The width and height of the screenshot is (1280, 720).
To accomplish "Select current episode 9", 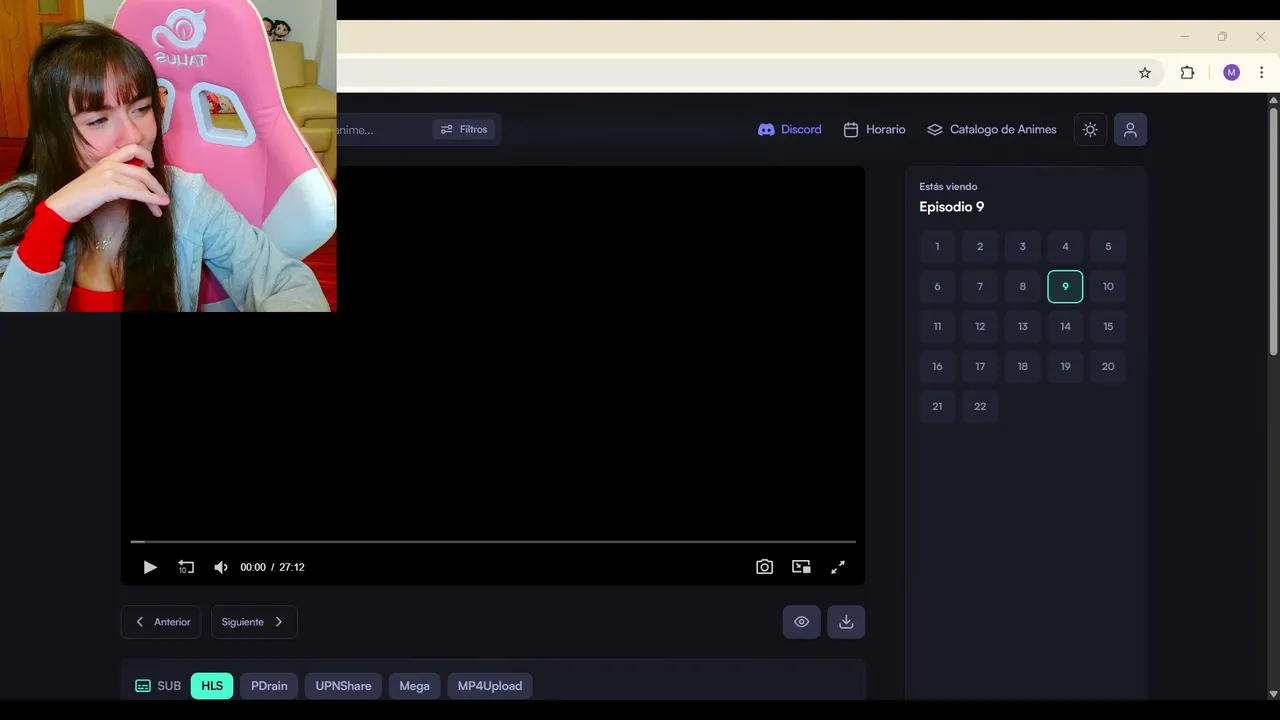I will (x=1065, y=286).
